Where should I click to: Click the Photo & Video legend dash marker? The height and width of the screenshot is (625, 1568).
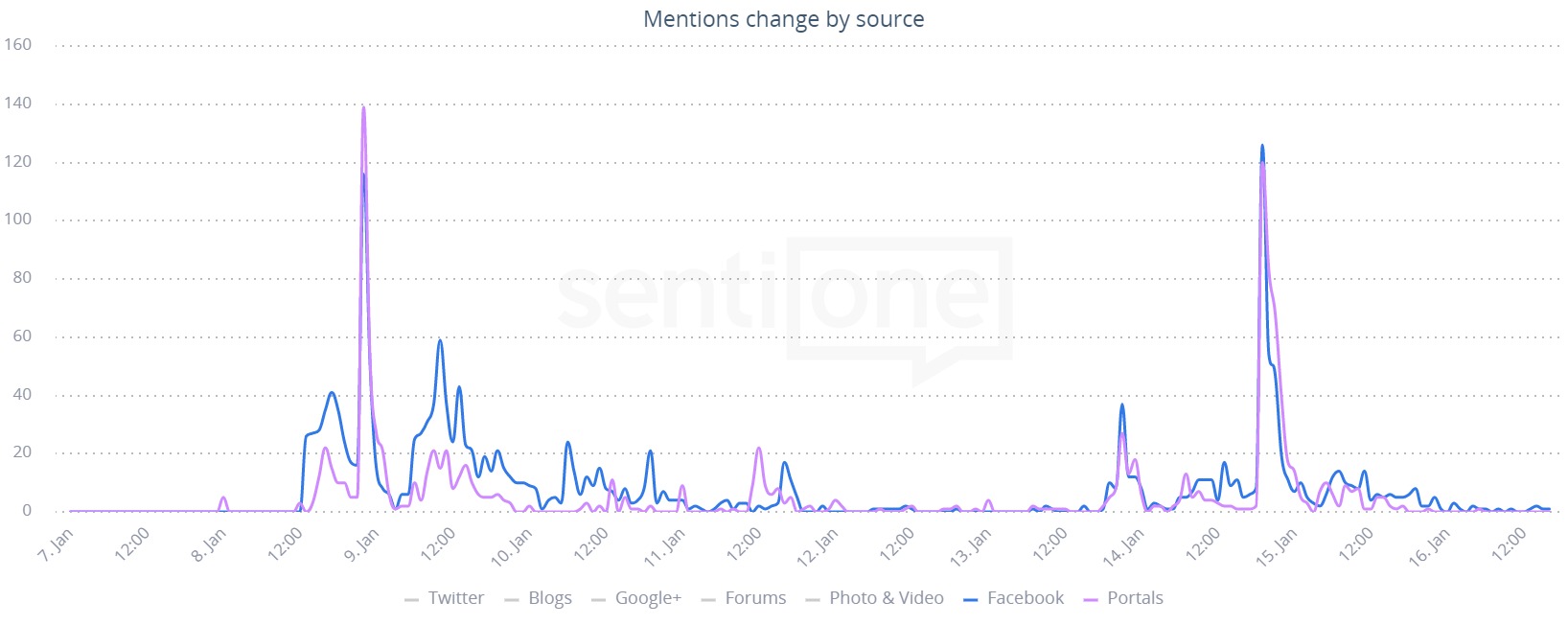pyautogui.click(x=813, y=600)
